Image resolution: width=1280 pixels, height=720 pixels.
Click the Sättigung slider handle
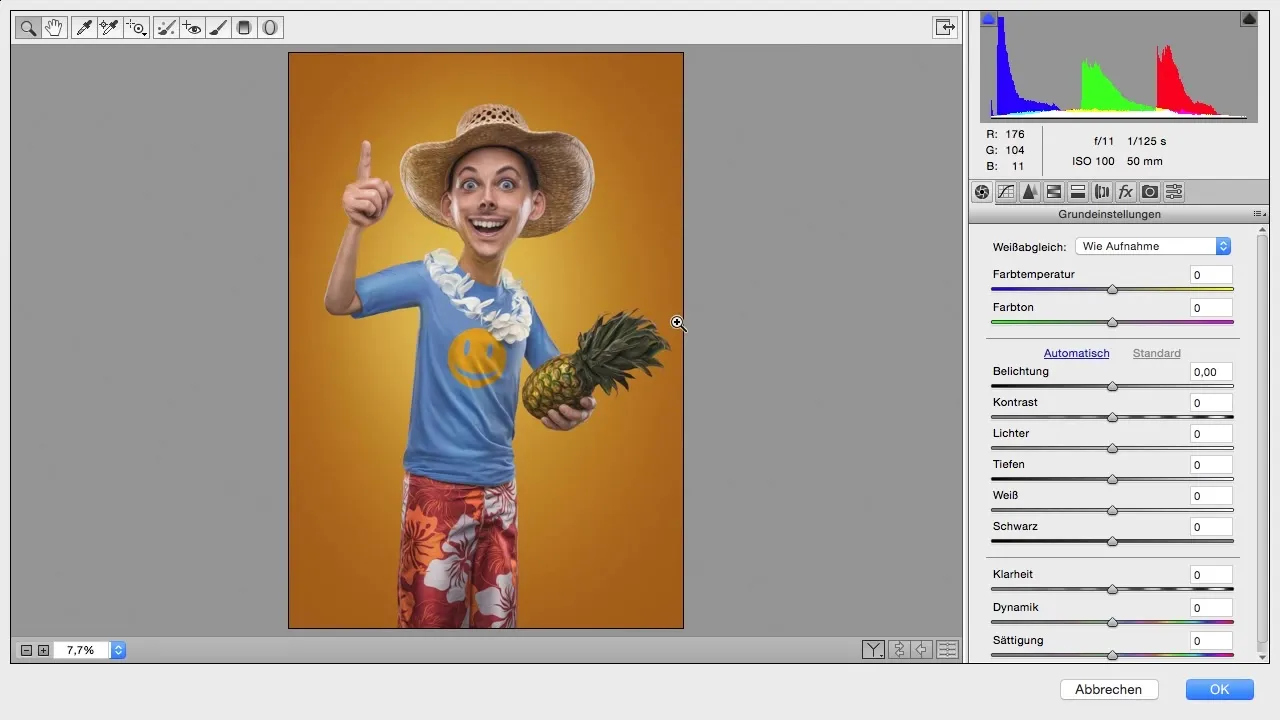(1112, 656)
